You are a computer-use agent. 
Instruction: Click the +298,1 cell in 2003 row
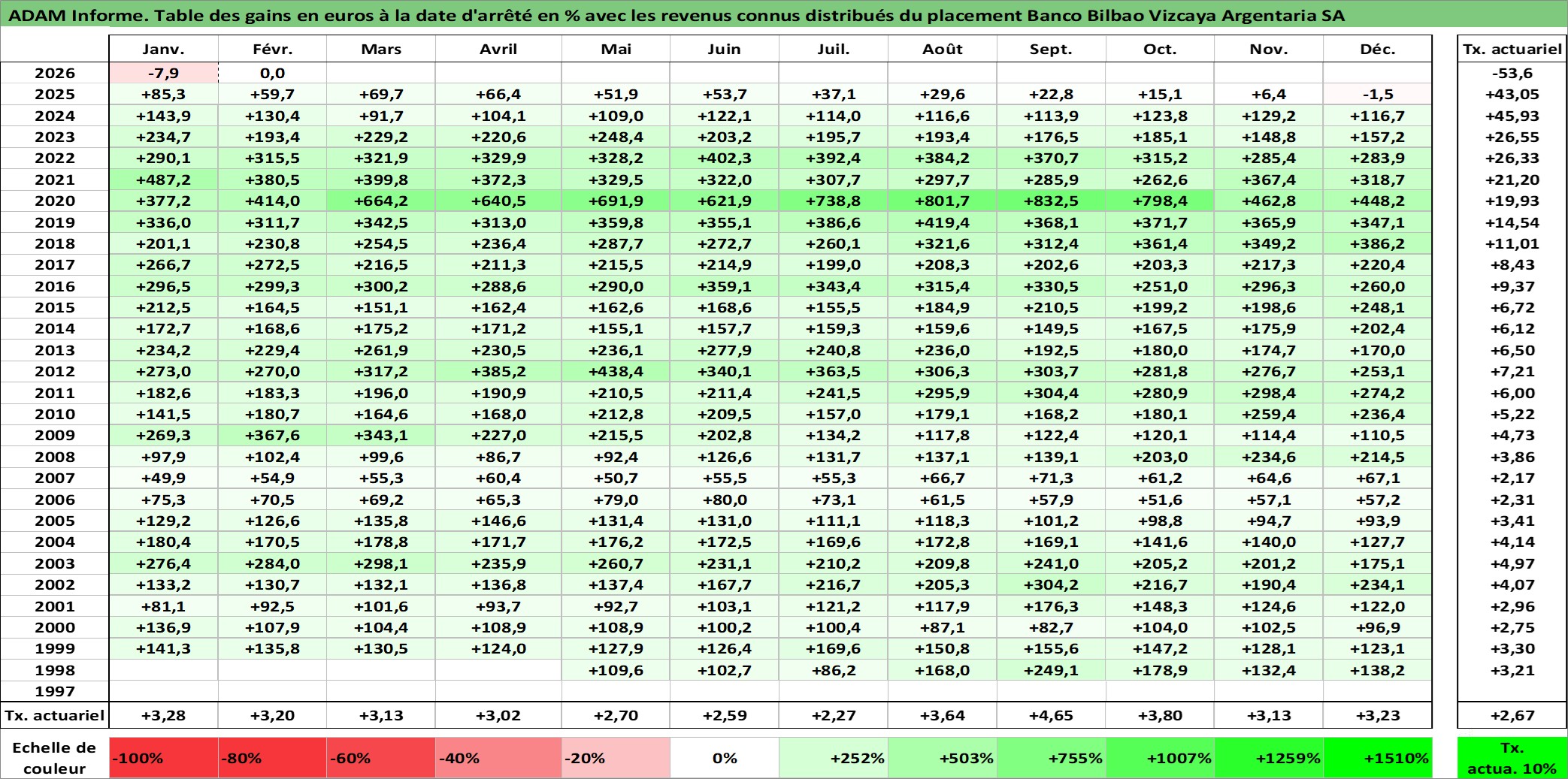(x=381, y=563)
